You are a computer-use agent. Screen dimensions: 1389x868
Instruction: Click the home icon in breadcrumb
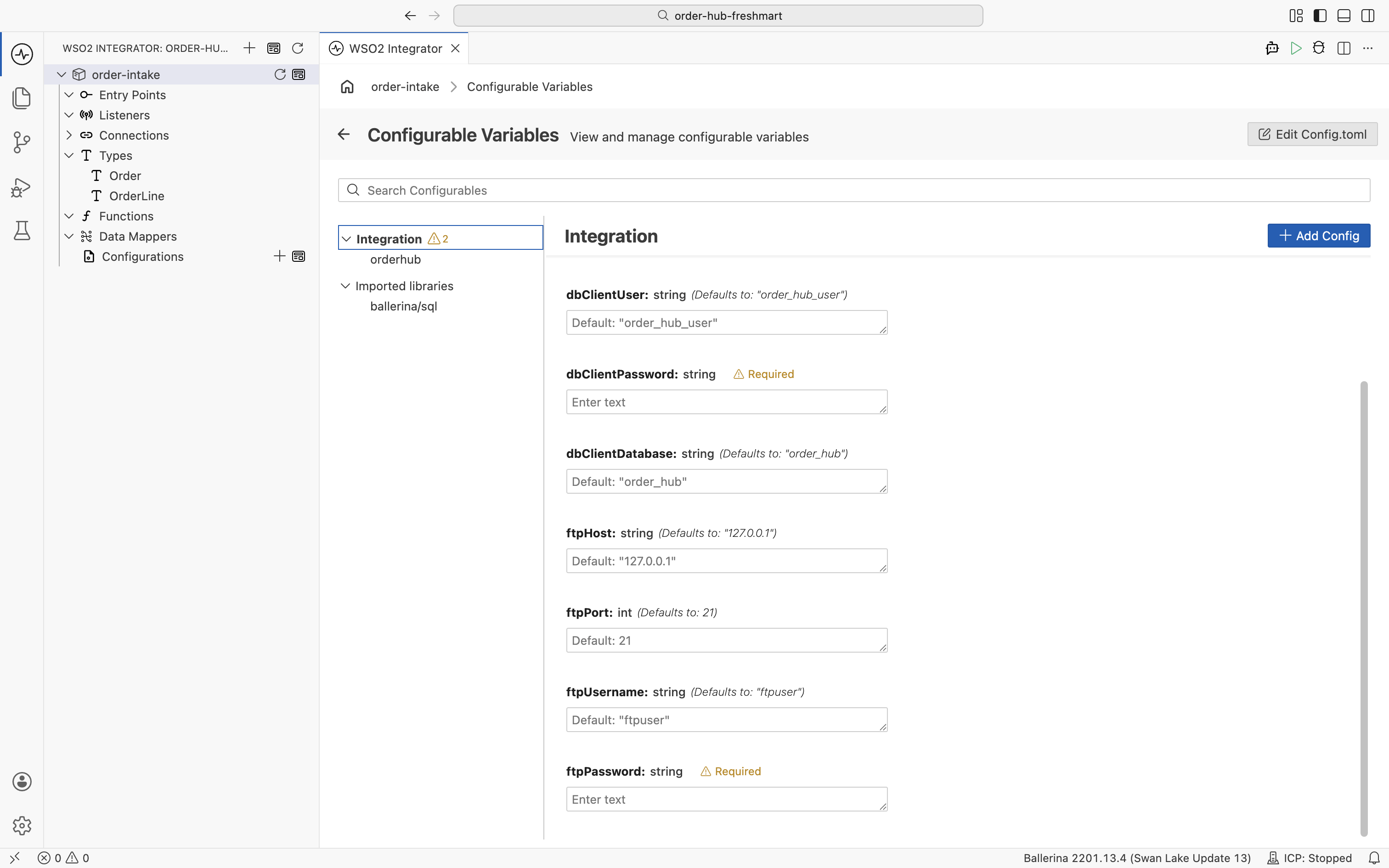347,87
